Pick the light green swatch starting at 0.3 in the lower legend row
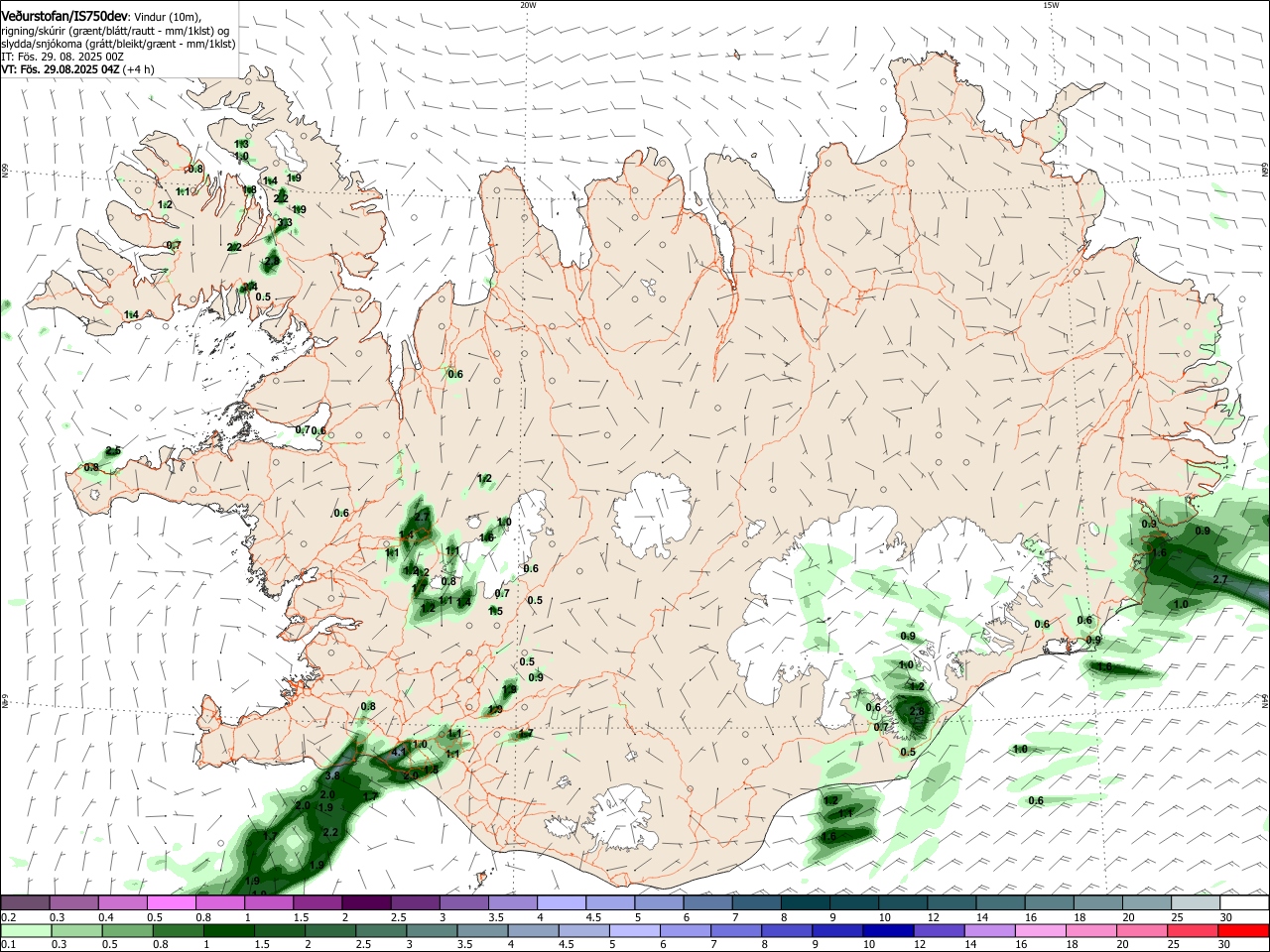 pyautogui.click(x=75, y=930)
